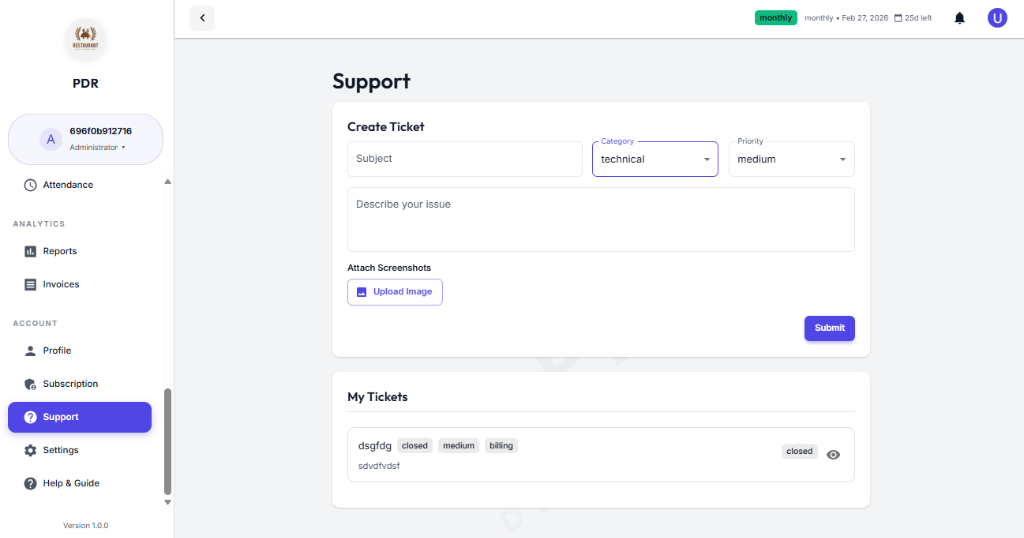Collapse sidebar with back chevron button

coord(202,18)
